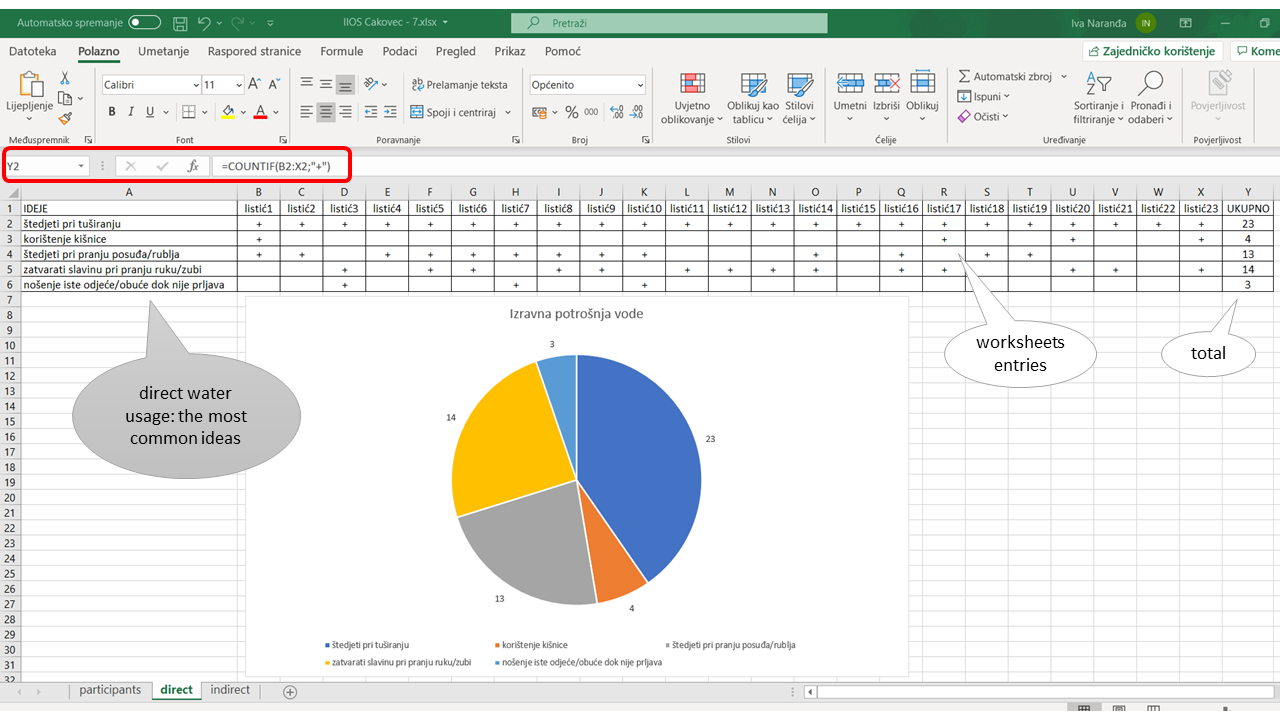Screen dimensions: 1280x720
Task: Open the Prikaz ribbon tab
Action: (509, 51)
